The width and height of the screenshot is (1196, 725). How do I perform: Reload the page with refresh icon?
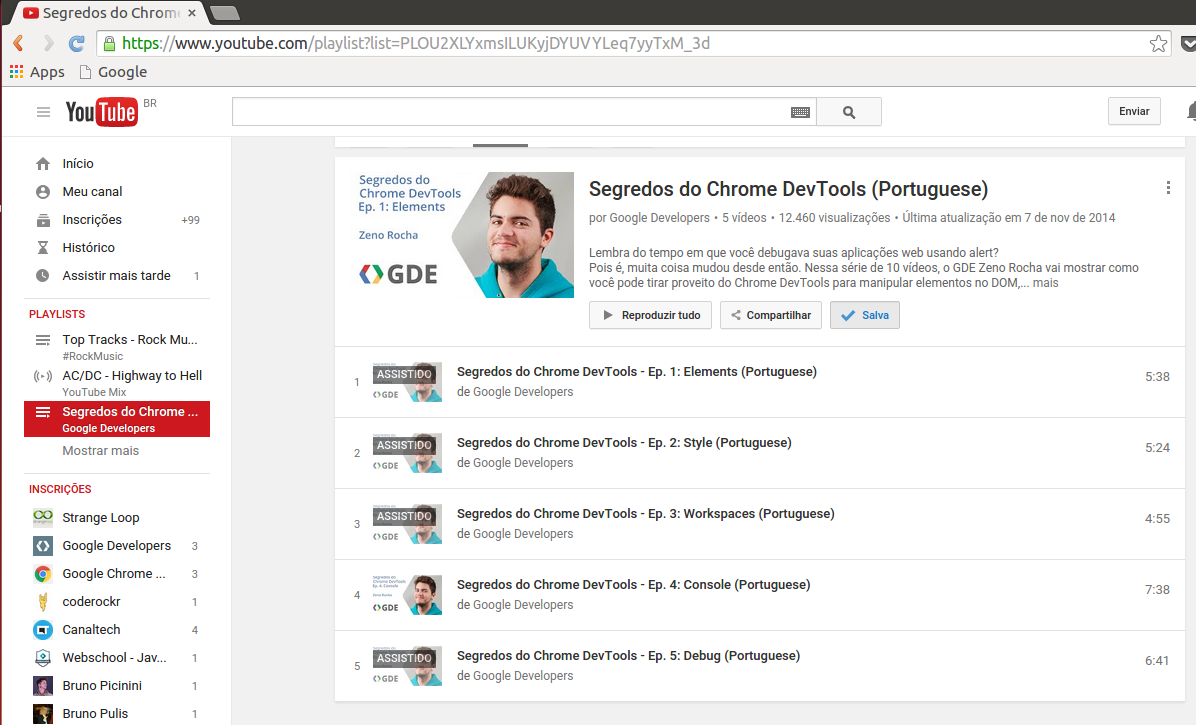[76, 43]
